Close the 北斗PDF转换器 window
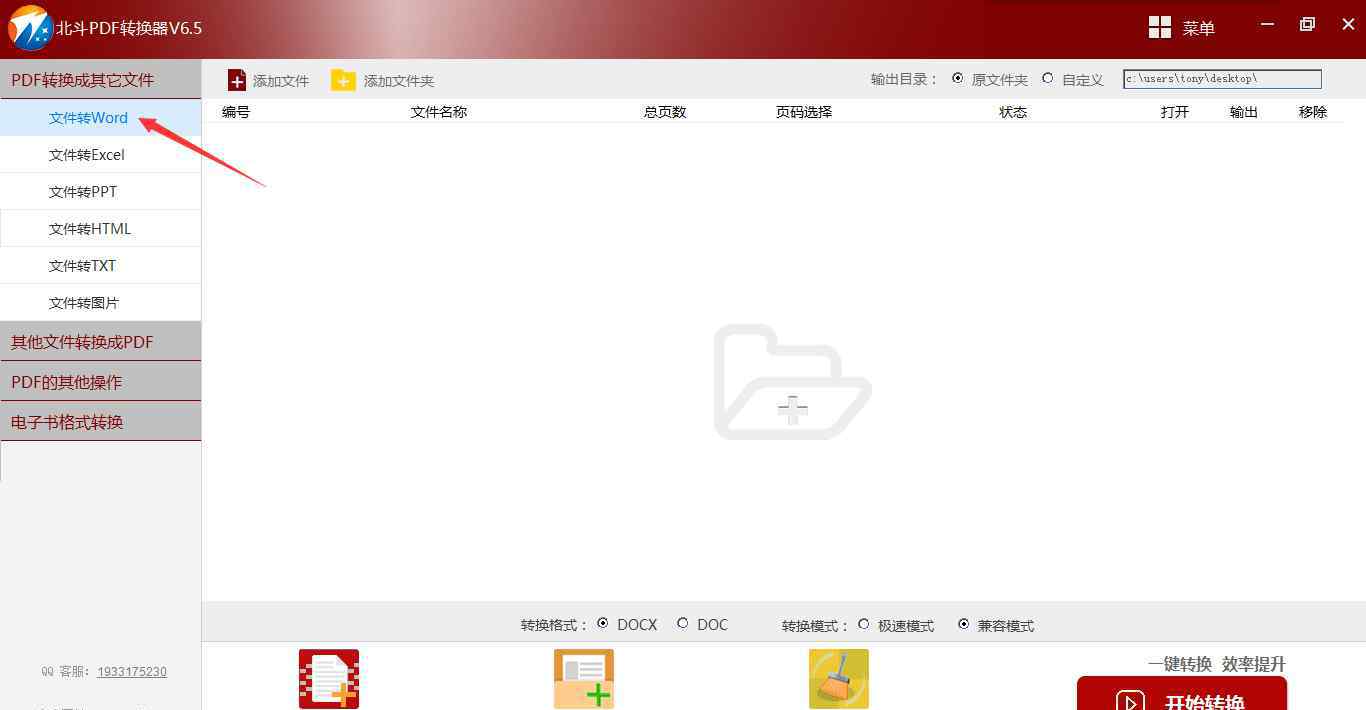Viewport: 1366px width, 710px height. (1348, 25)
